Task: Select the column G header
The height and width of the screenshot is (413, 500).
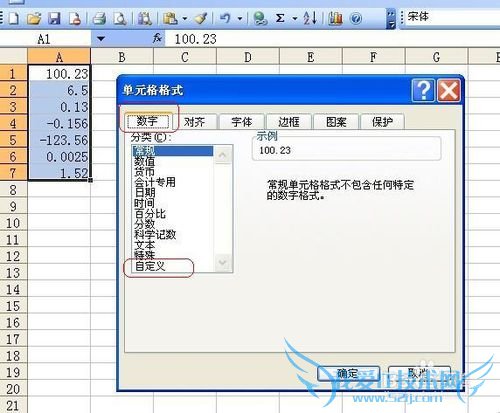Action: pyautogui.click(x=437, y=57)
